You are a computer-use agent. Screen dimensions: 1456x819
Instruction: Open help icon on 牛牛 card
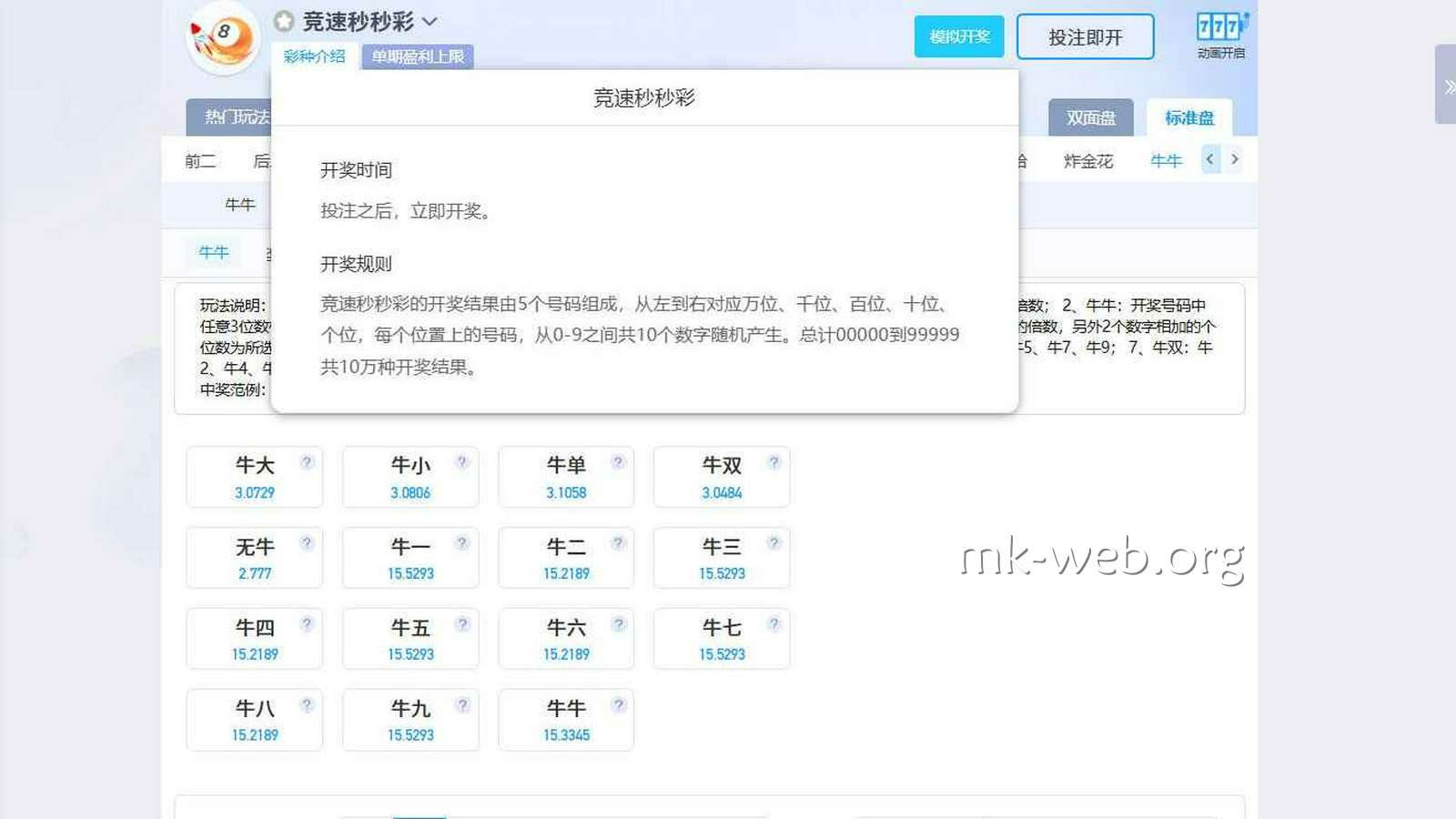tap(618, 705)
